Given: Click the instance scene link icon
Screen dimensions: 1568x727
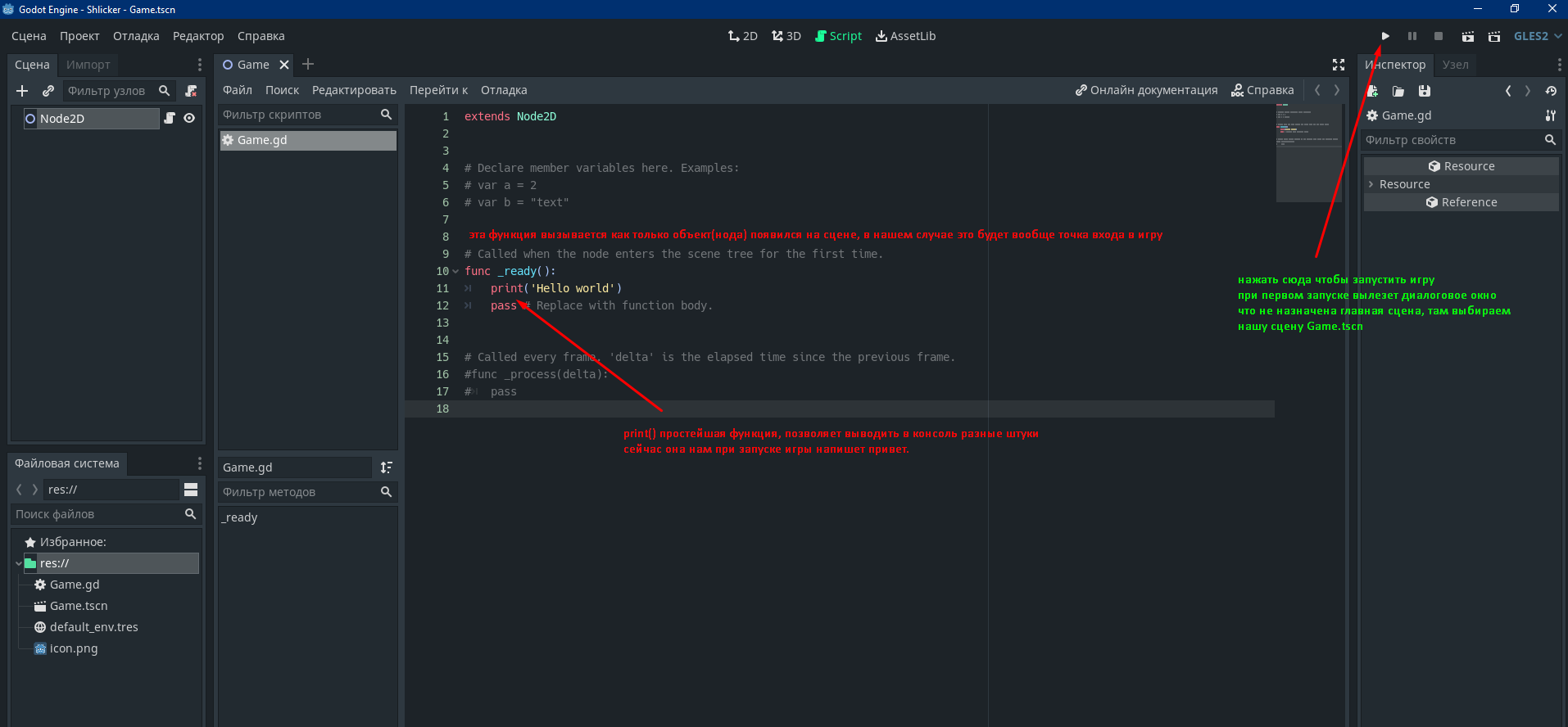Looking at the screenshot, I should click(x=48, y=91).
